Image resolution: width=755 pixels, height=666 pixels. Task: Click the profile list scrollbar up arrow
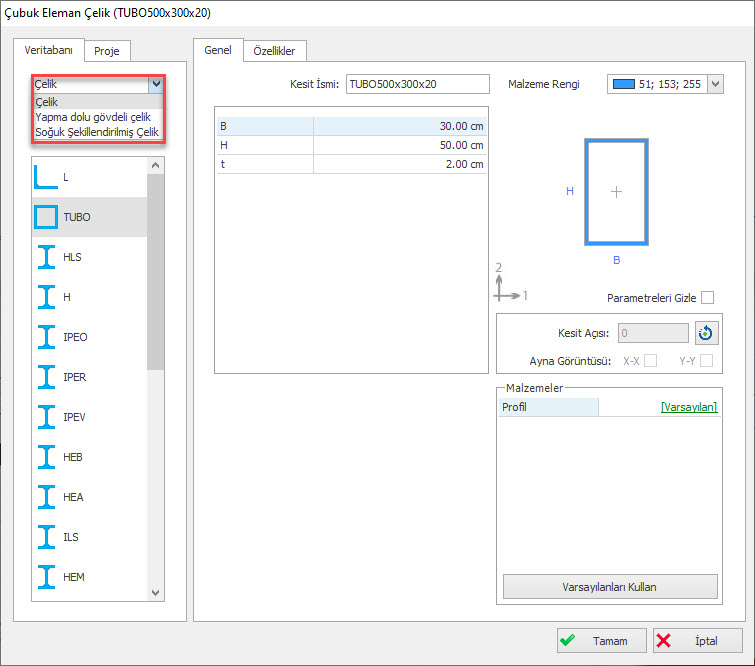pyautogui.click(x=156, y=165)
